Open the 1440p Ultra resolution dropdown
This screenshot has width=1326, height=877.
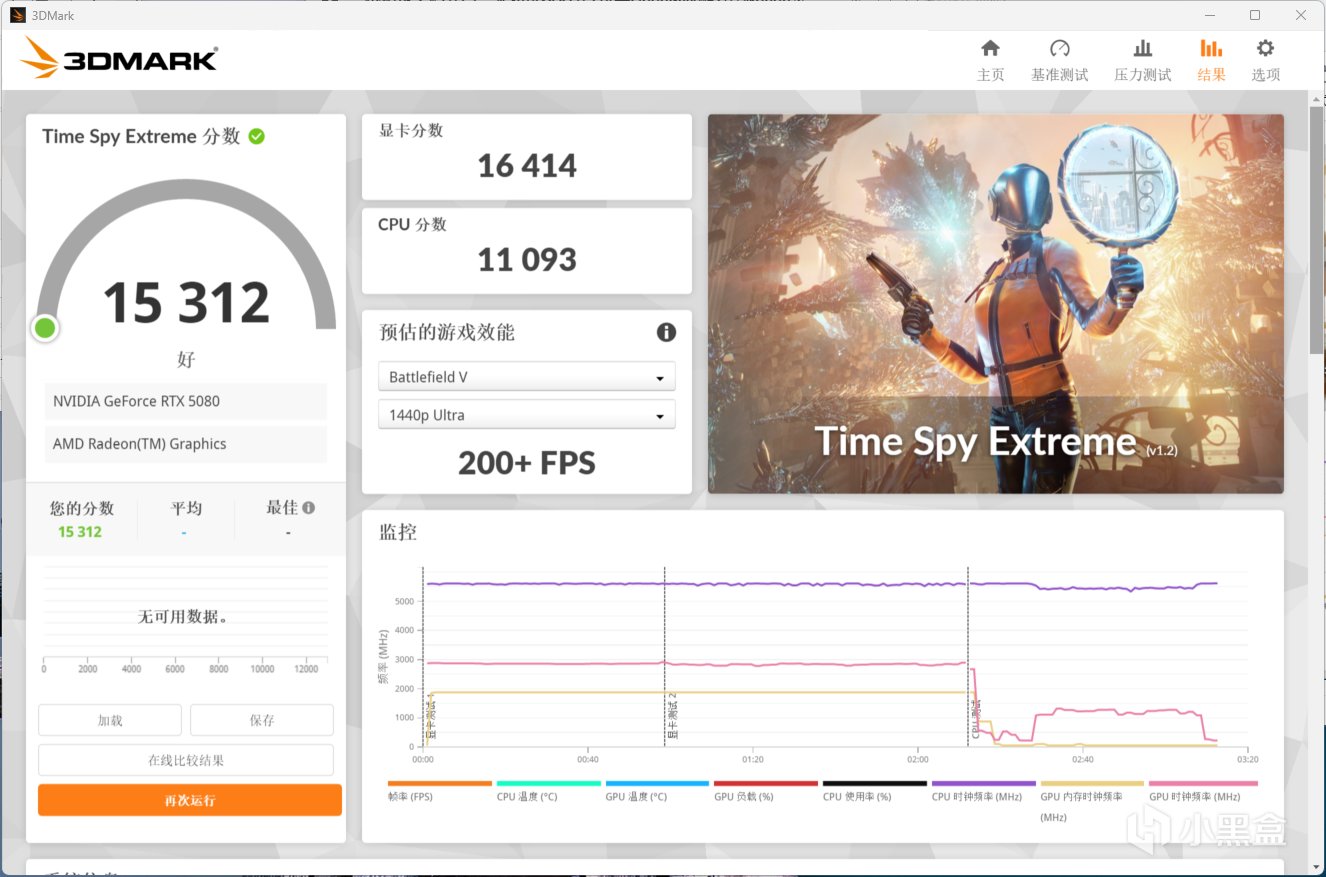(527, 415)
